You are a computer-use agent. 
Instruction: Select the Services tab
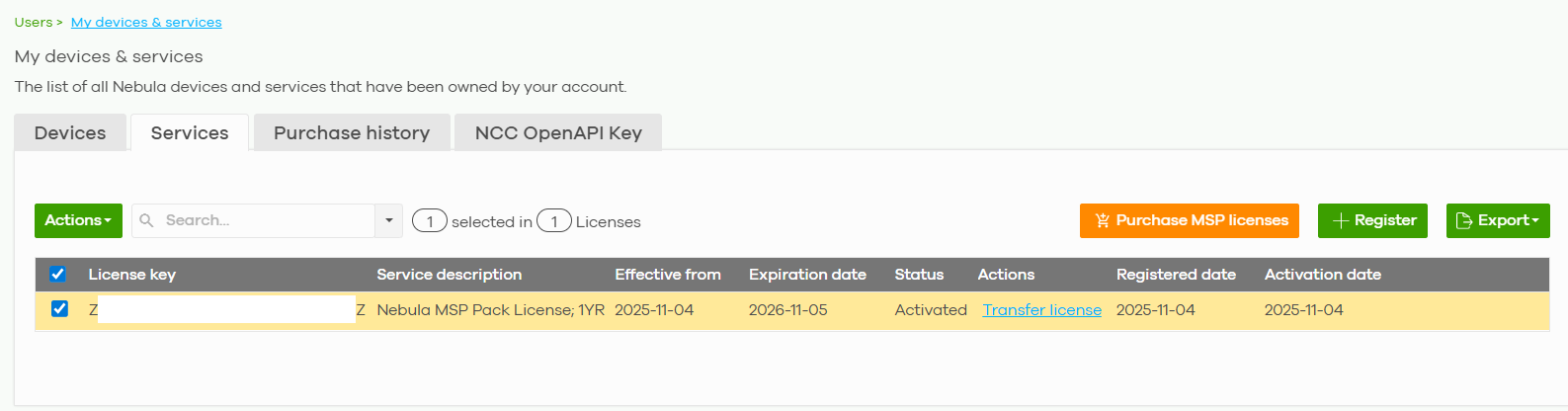click(190, 132)
